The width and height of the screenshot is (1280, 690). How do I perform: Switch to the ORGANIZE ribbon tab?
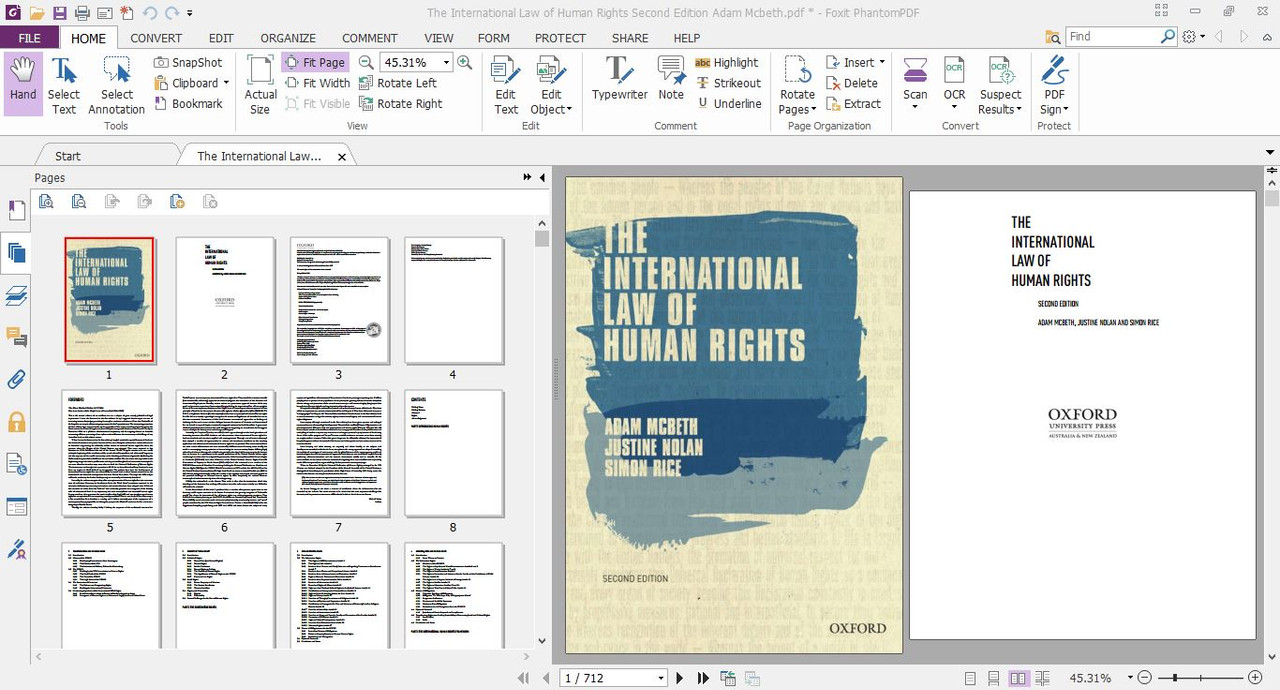pos(288,38)
